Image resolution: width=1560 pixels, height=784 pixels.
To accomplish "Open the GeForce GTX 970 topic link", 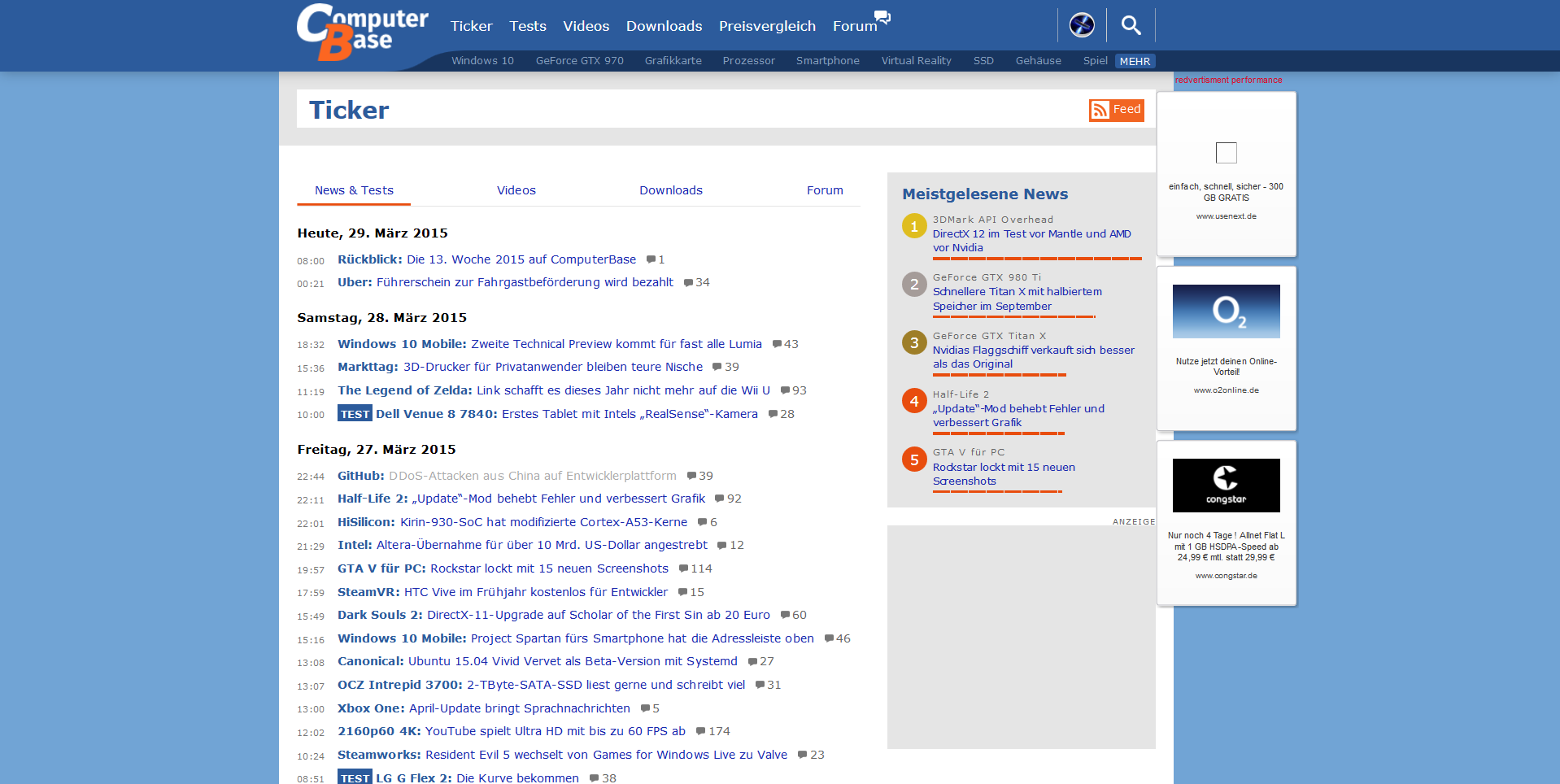I will [579, 61].
